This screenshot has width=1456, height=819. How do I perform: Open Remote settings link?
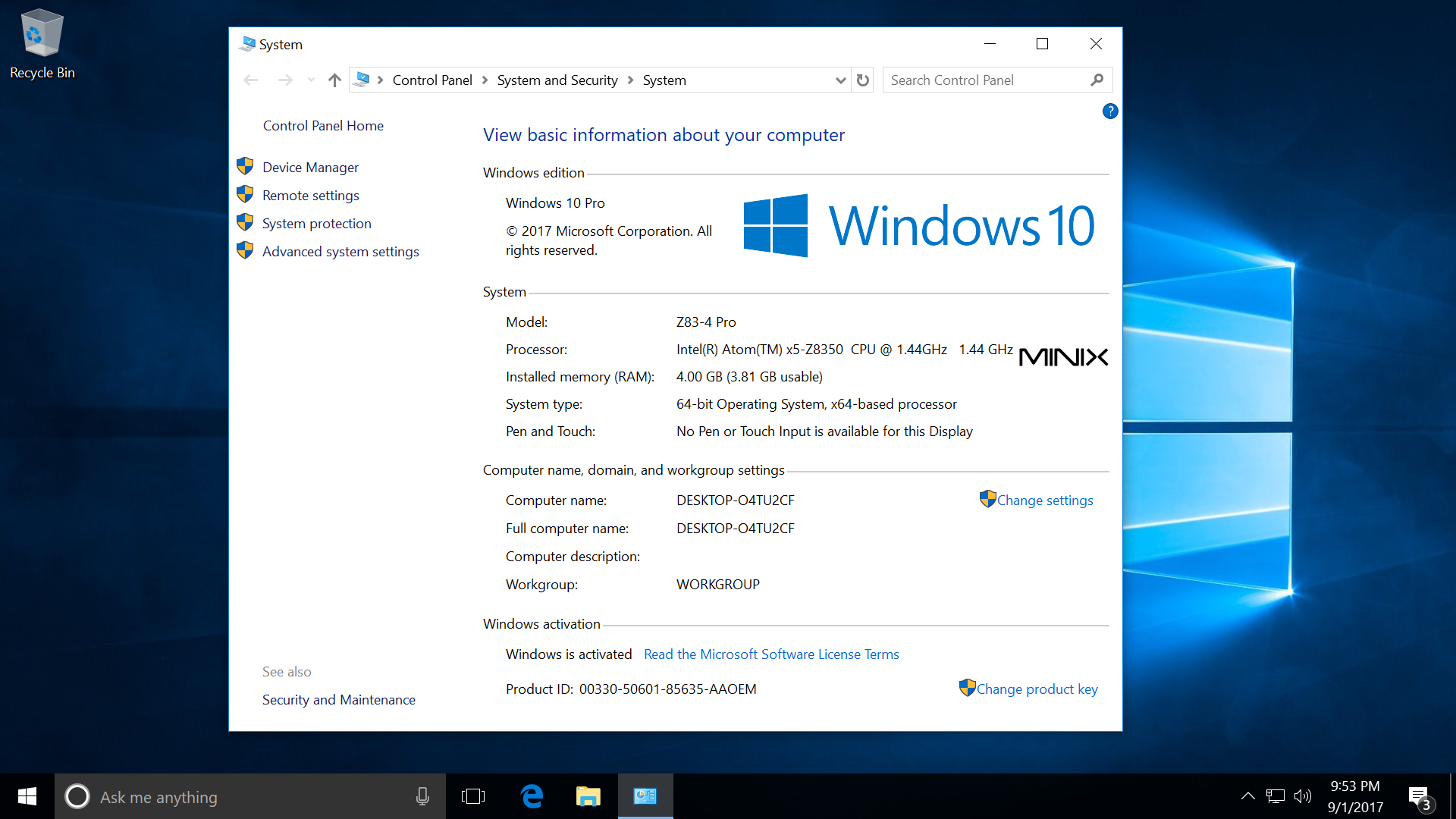[x=310, y=195]
